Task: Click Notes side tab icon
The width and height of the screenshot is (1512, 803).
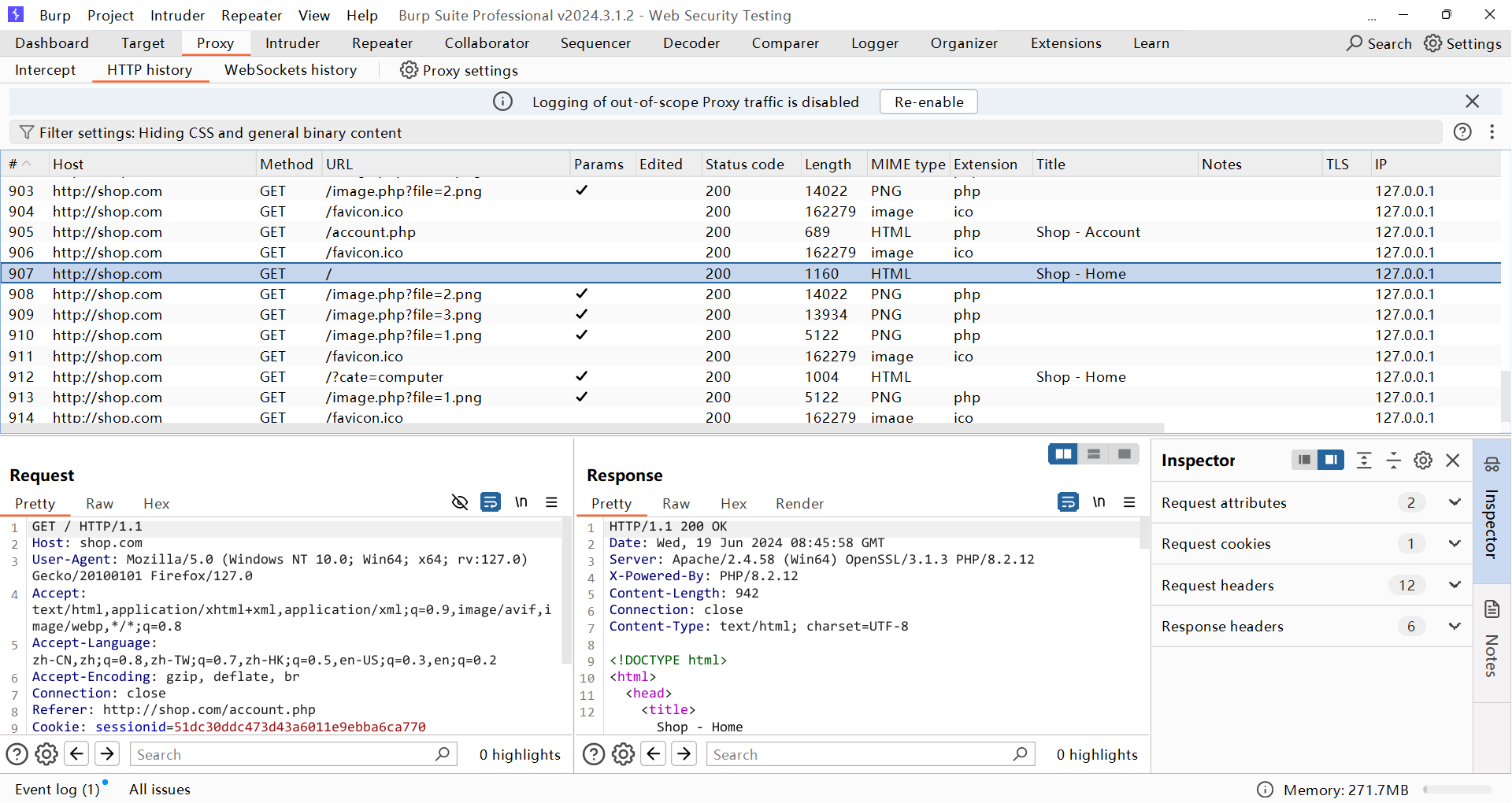Action: (1492, 609)
